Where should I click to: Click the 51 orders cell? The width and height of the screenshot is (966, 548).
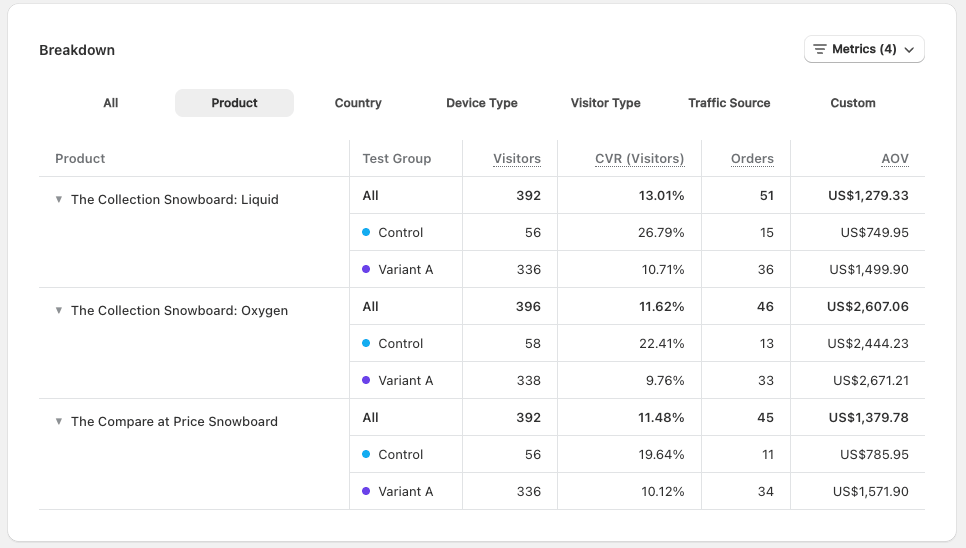(x=766, y=196)
